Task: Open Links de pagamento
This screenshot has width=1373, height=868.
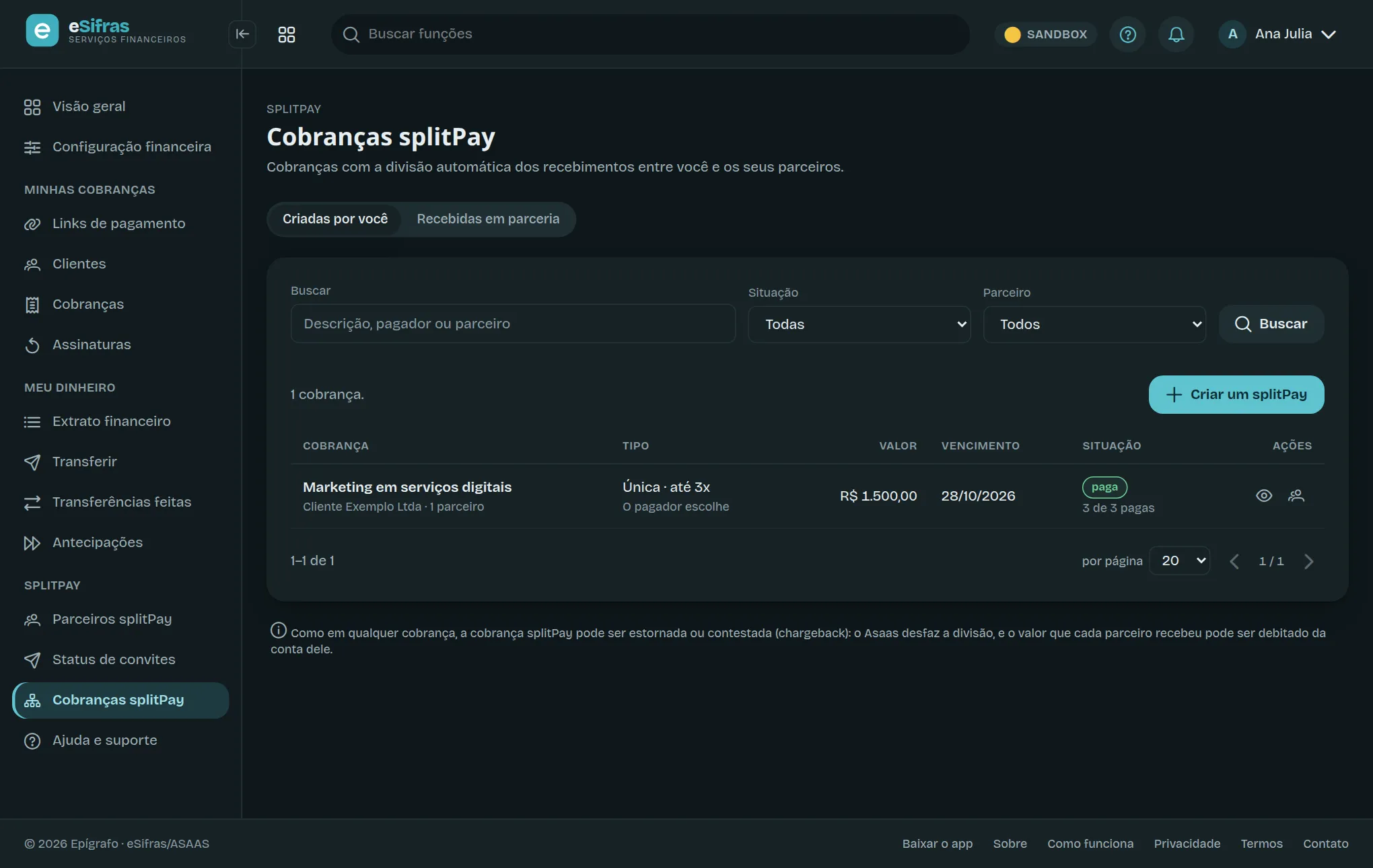Action: (x=121, y=223)
